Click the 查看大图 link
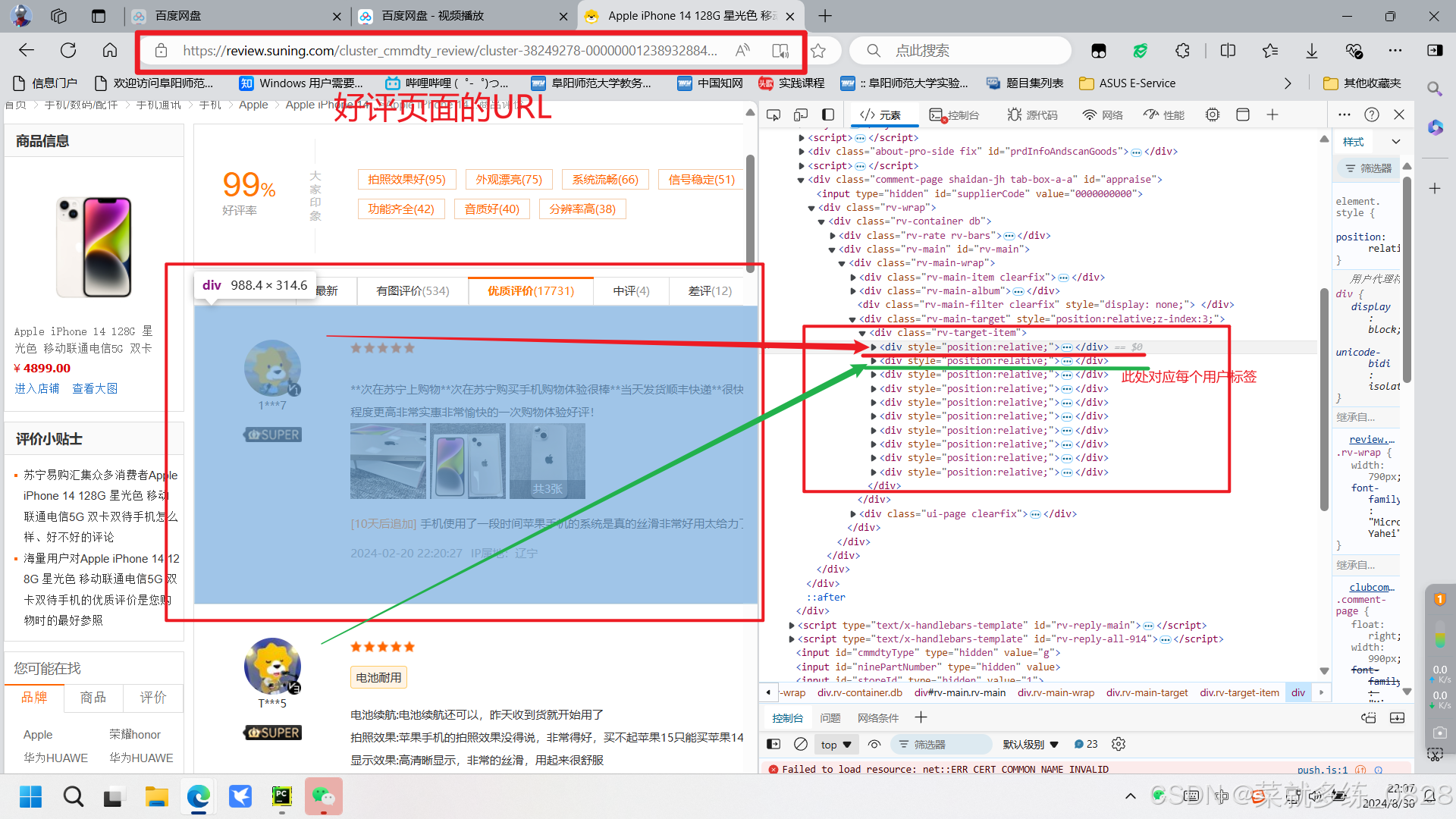The width and height of the screenshot is (1456, 819). tap(95, 389)
